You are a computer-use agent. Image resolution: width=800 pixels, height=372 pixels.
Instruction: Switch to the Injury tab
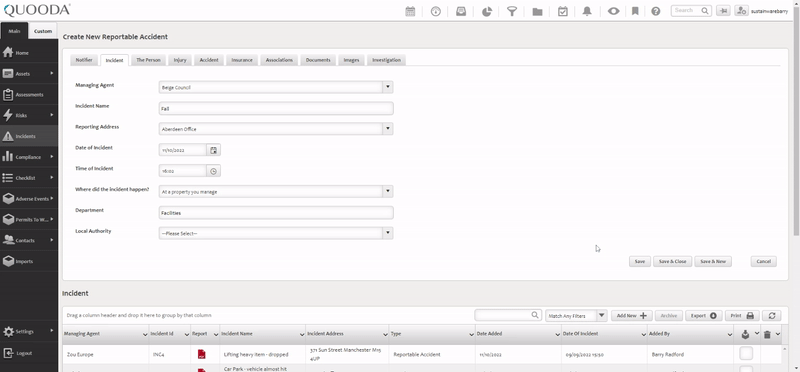pos(180,60)
